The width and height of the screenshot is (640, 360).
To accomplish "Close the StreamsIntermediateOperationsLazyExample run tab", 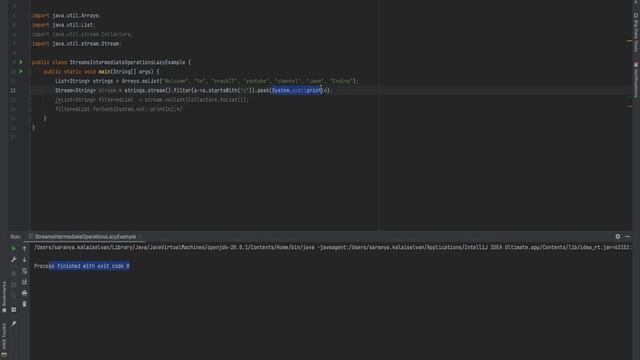I will click(x=140, y=237).
